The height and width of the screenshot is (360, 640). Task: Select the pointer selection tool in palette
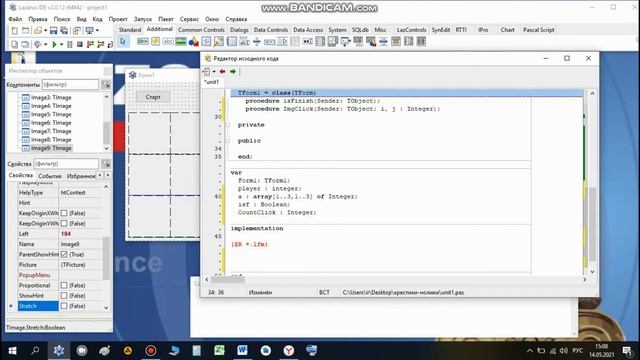click(x=123, y=41)
